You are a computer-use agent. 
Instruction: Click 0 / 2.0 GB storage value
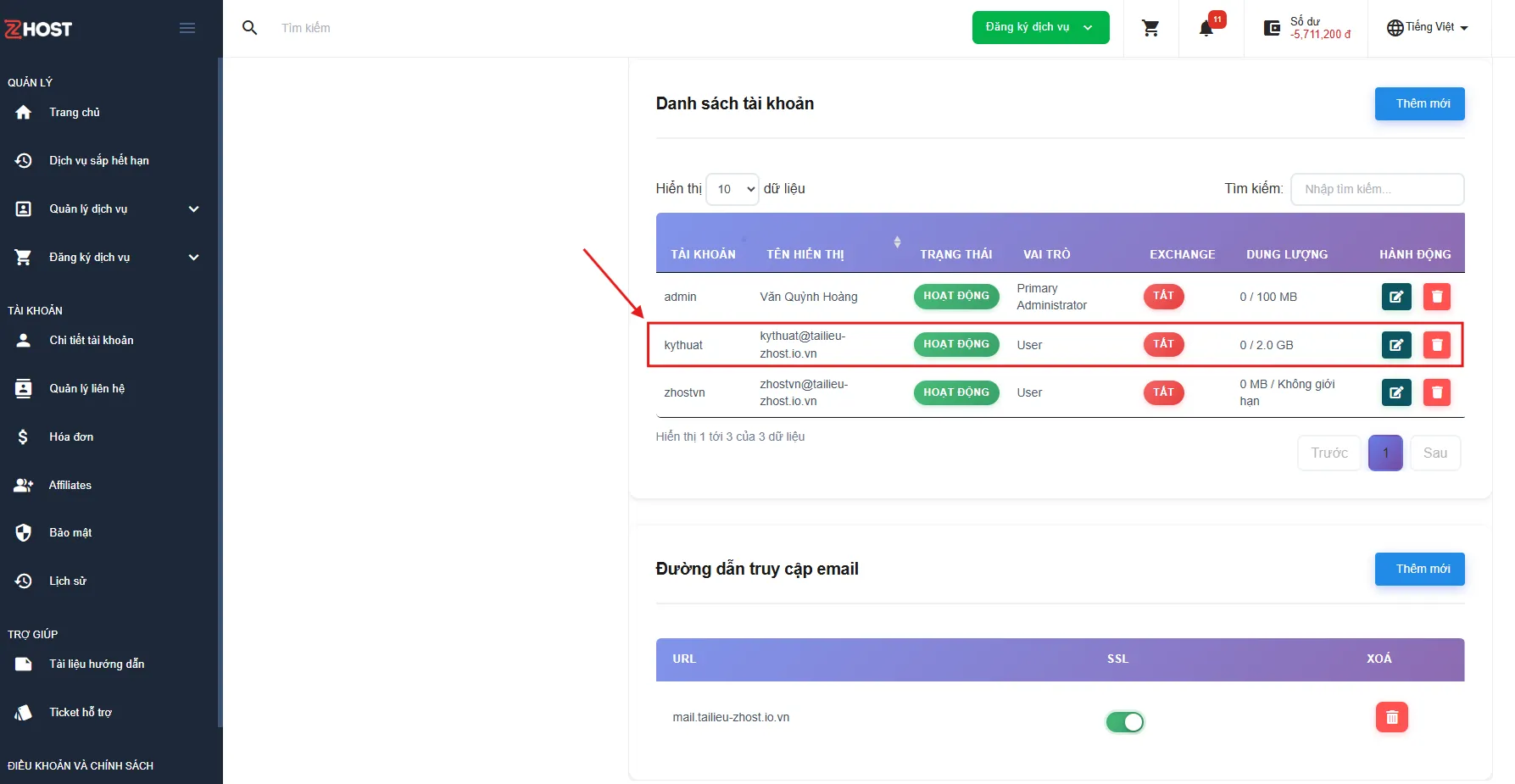click(x=1267, y=345)
